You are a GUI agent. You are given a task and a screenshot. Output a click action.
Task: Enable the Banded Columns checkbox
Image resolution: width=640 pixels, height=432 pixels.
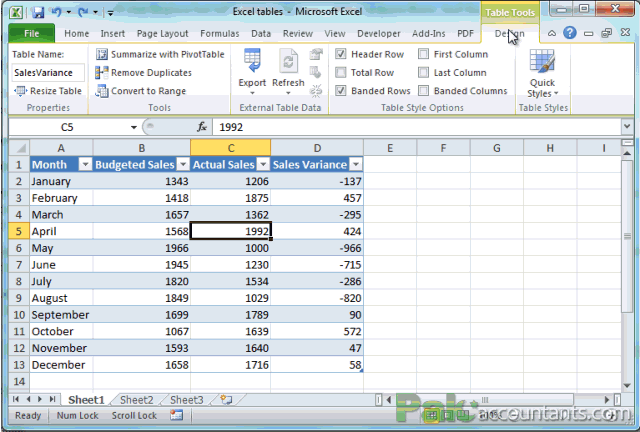coord(424,90)
